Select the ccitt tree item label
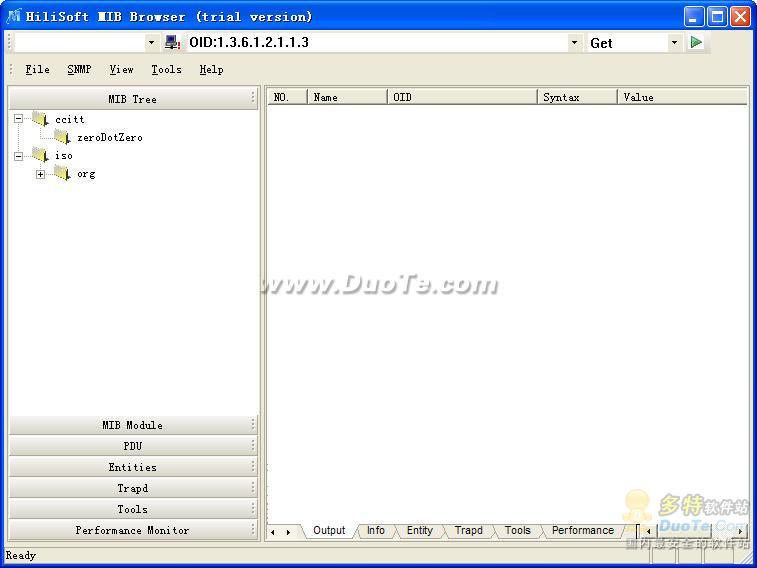 point(70,119)
